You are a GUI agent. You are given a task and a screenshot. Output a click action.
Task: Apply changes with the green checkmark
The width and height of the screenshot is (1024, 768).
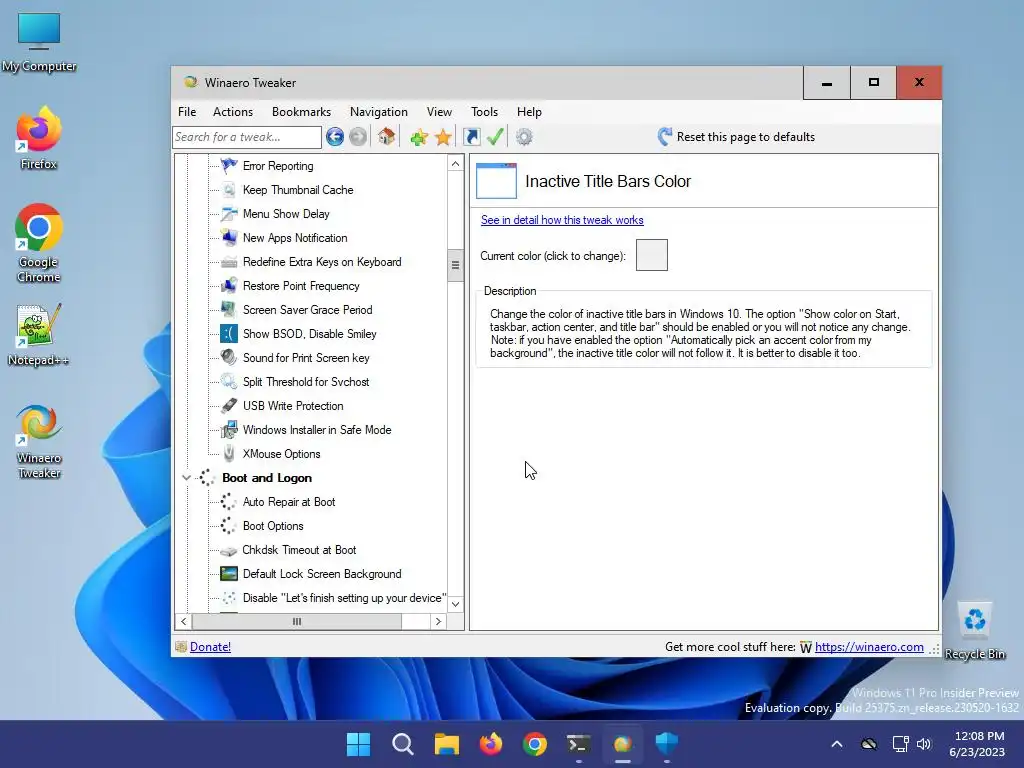tap(495, 136)
